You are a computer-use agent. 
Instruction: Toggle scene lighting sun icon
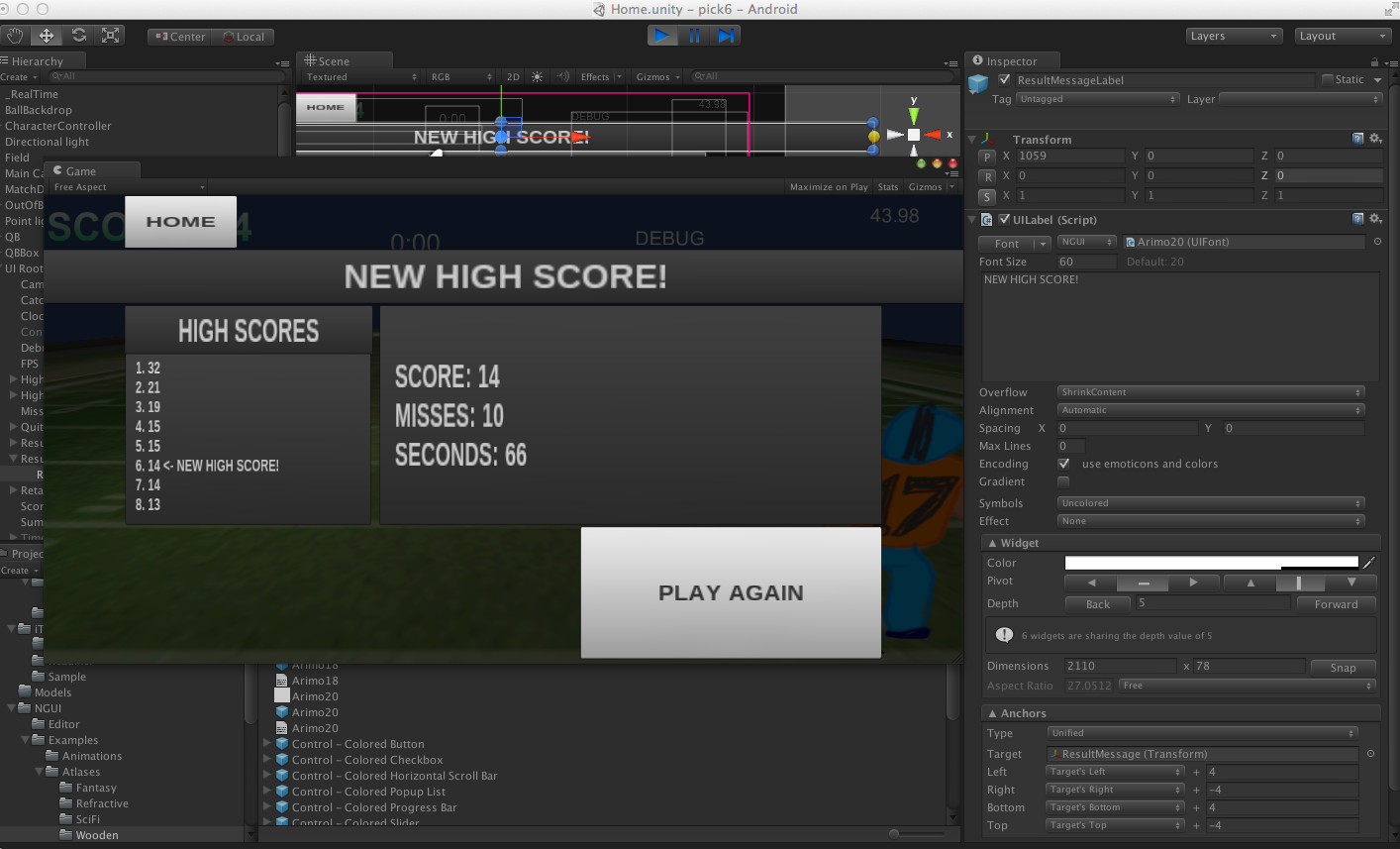pos(538,76)
